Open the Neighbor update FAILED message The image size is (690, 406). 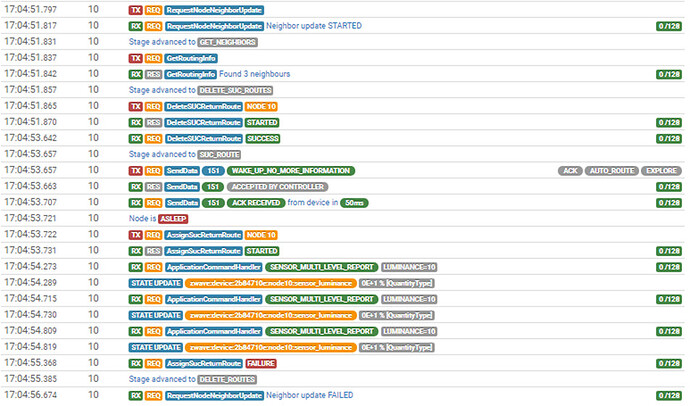(x=309, y=395)
